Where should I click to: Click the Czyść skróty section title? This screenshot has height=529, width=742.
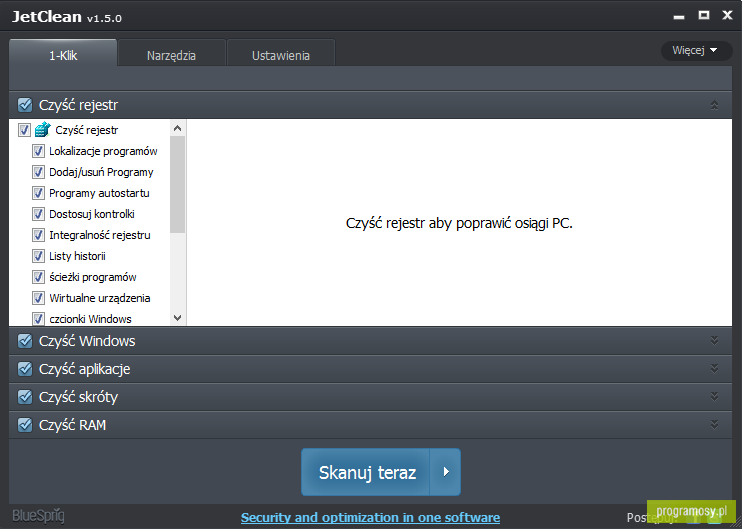(78, 397)
